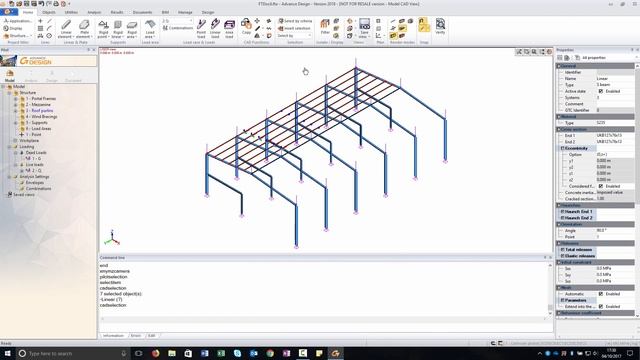
Task: Open the Analysis ribbon tab
Action: [x=94, y=12]
